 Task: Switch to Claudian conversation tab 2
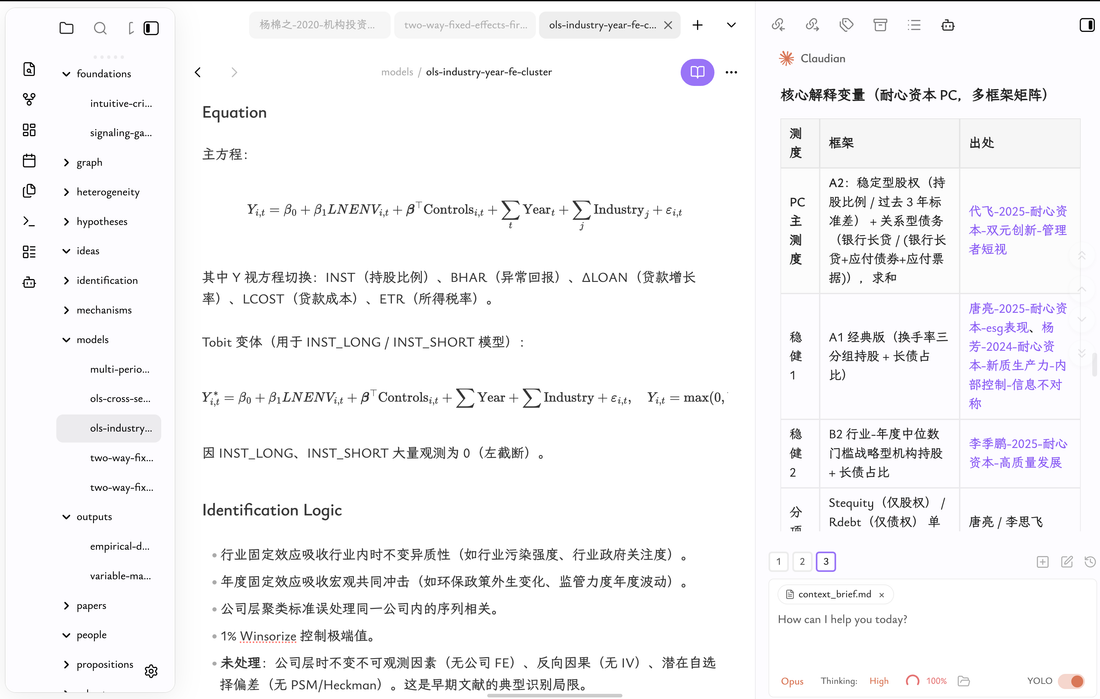pos(802,561)
